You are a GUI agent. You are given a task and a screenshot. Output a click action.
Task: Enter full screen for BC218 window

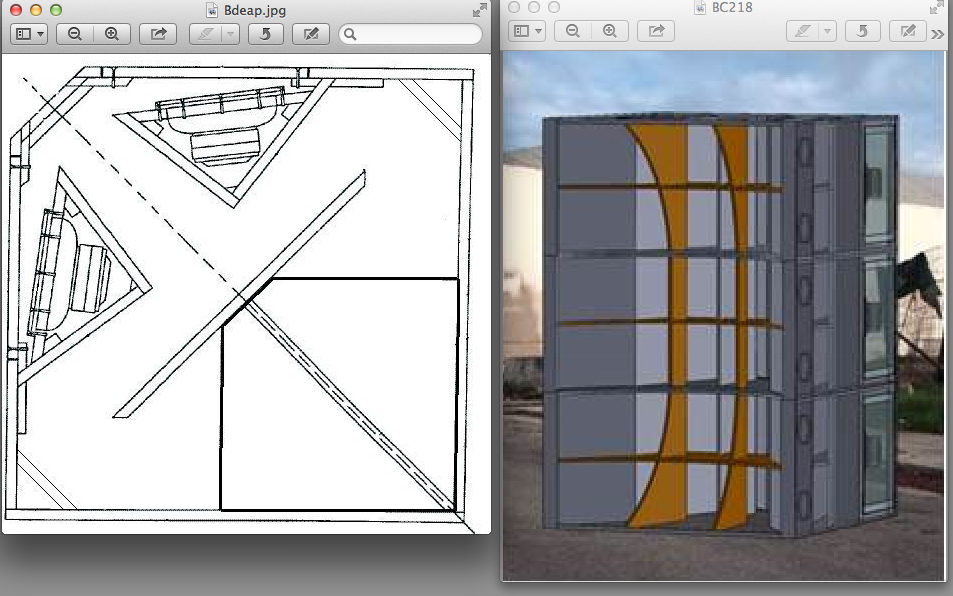click(x=937, y=7)
